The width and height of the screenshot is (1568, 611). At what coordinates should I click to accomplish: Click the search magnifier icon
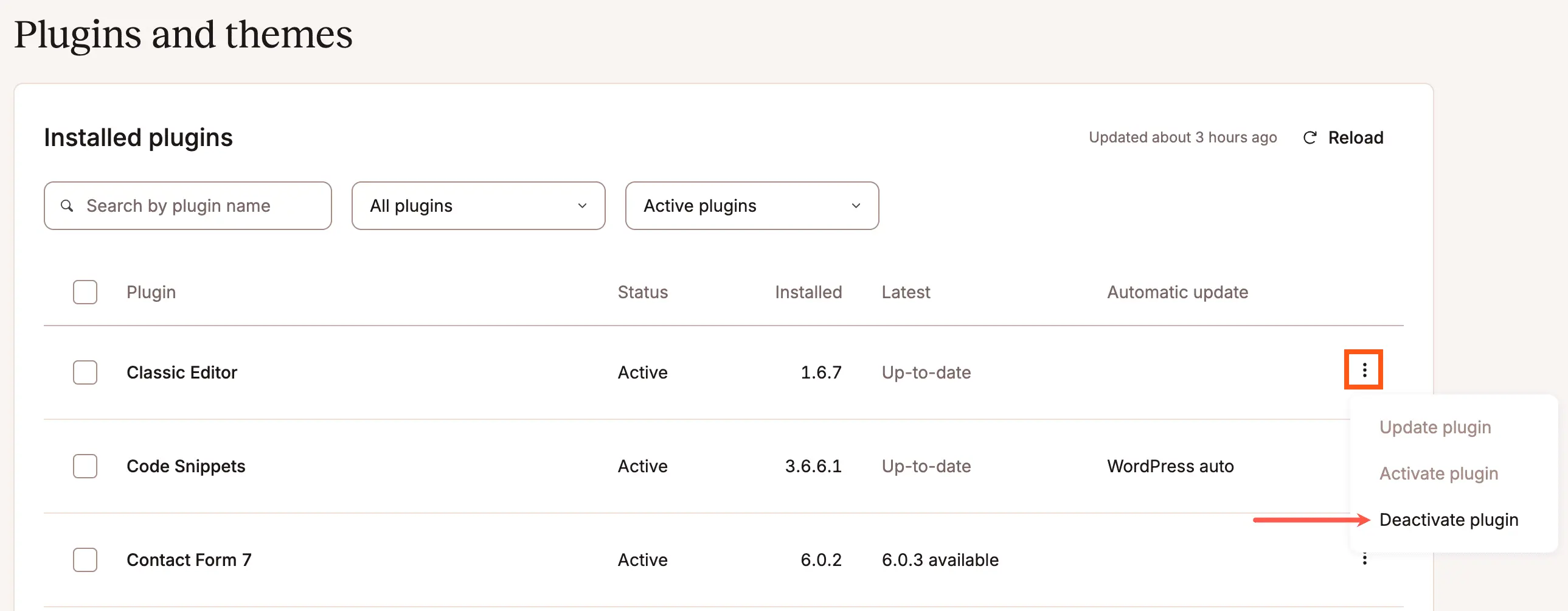pos(67,206)
